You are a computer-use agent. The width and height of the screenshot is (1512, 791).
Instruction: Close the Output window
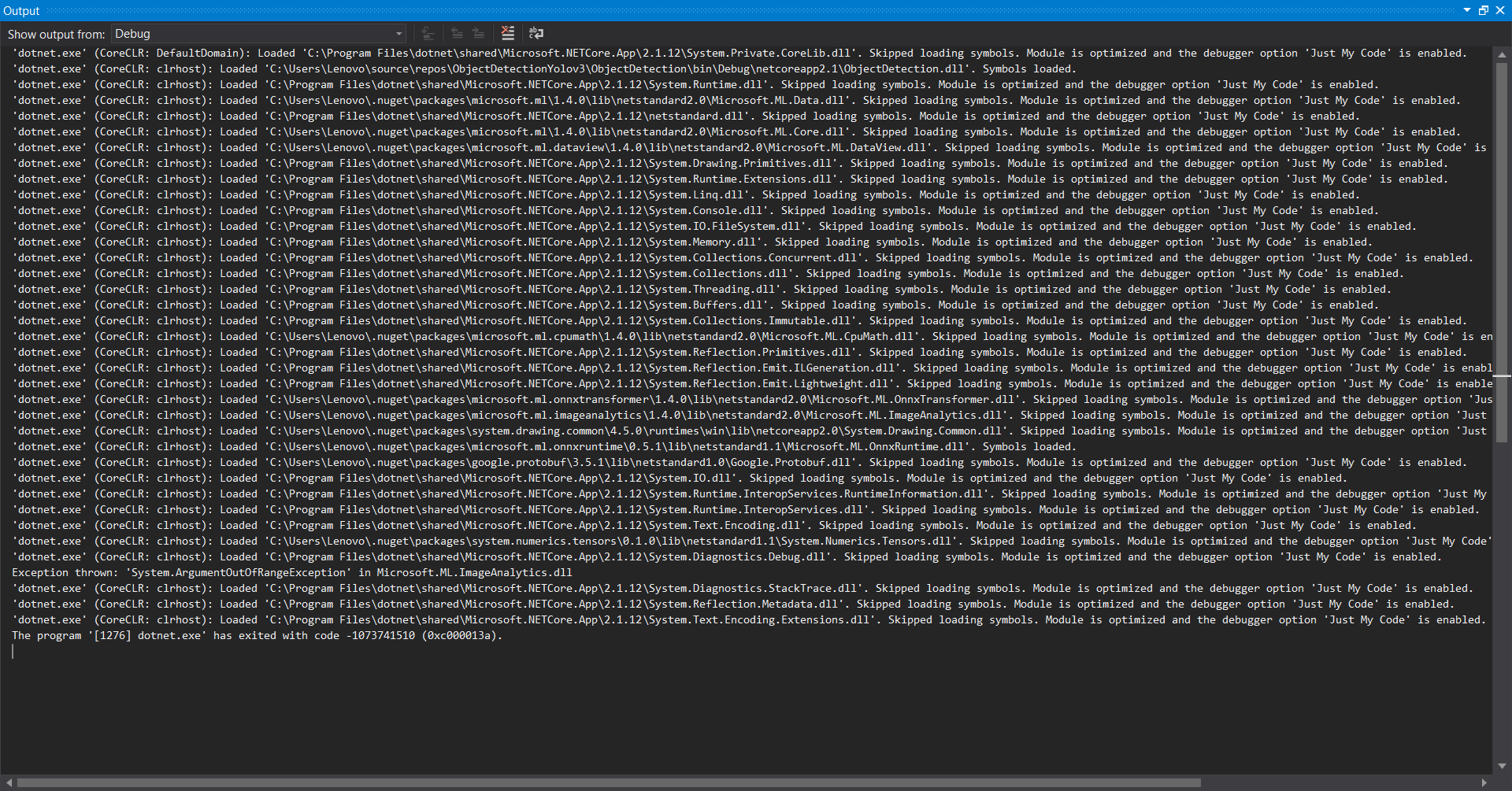click(x=1503, y=10)
